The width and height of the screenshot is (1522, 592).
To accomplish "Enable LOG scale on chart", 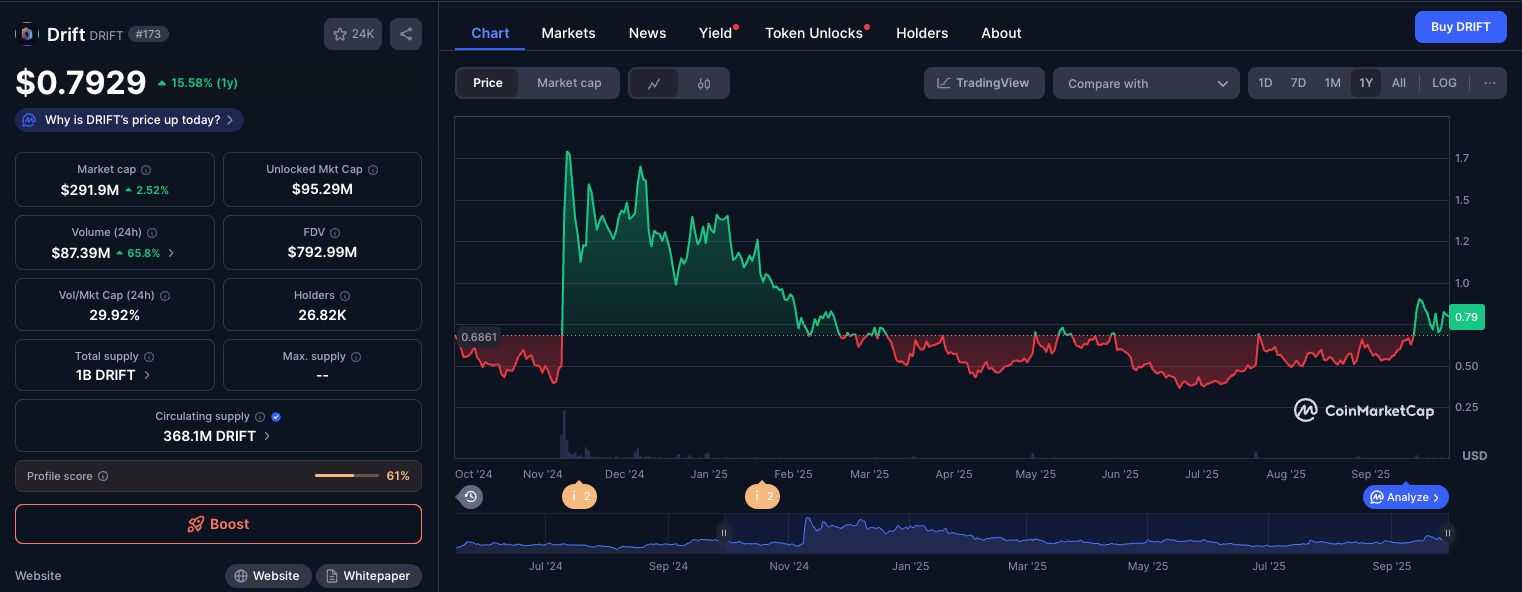I will (x=1444, y=83).
